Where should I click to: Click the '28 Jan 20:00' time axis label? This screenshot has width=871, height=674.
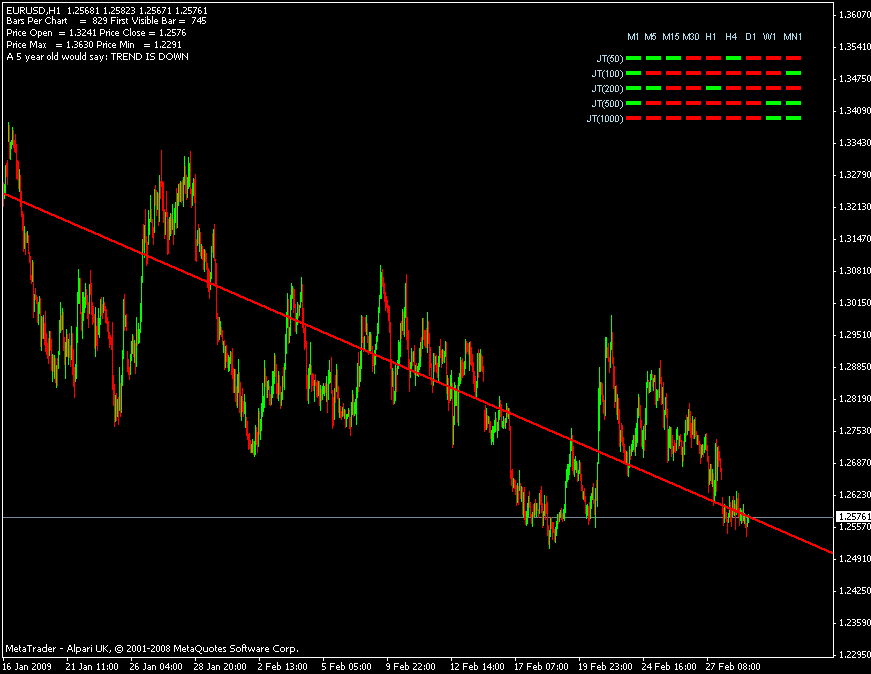point(220,666)
